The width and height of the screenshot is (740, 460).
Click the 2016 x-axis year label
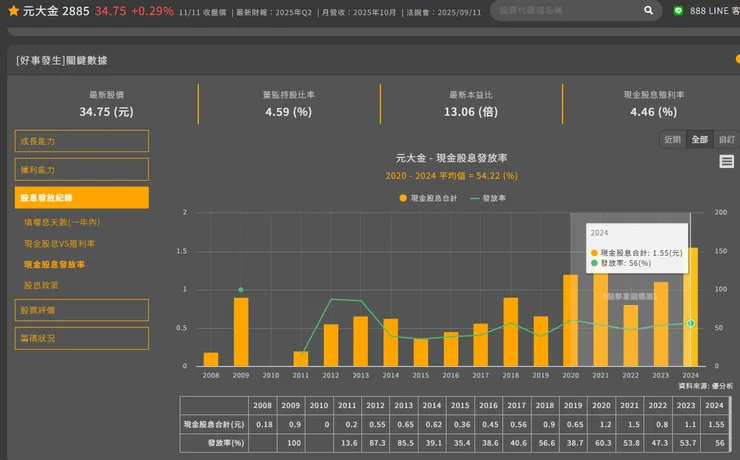(451, 376)
